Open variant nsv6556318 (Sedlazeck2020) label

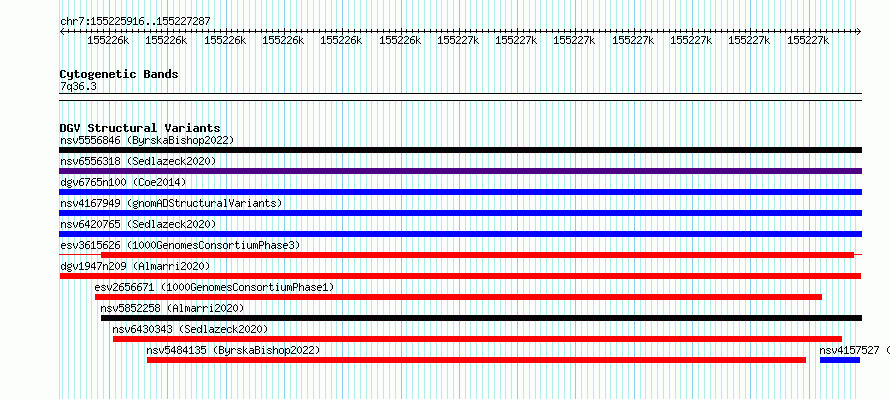(138, 161)
